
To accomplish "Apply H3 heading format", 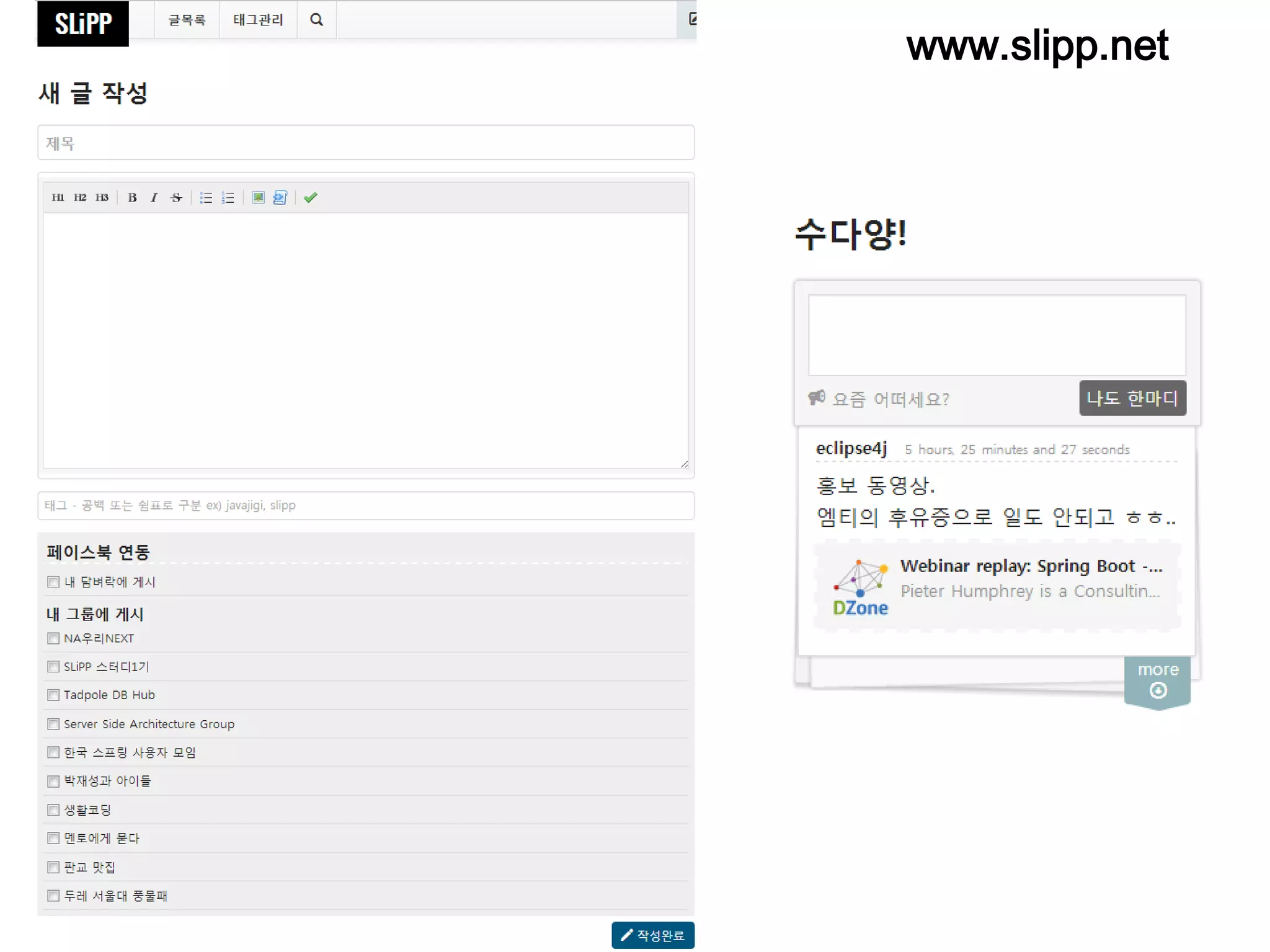I will click(x=102, y=198).
